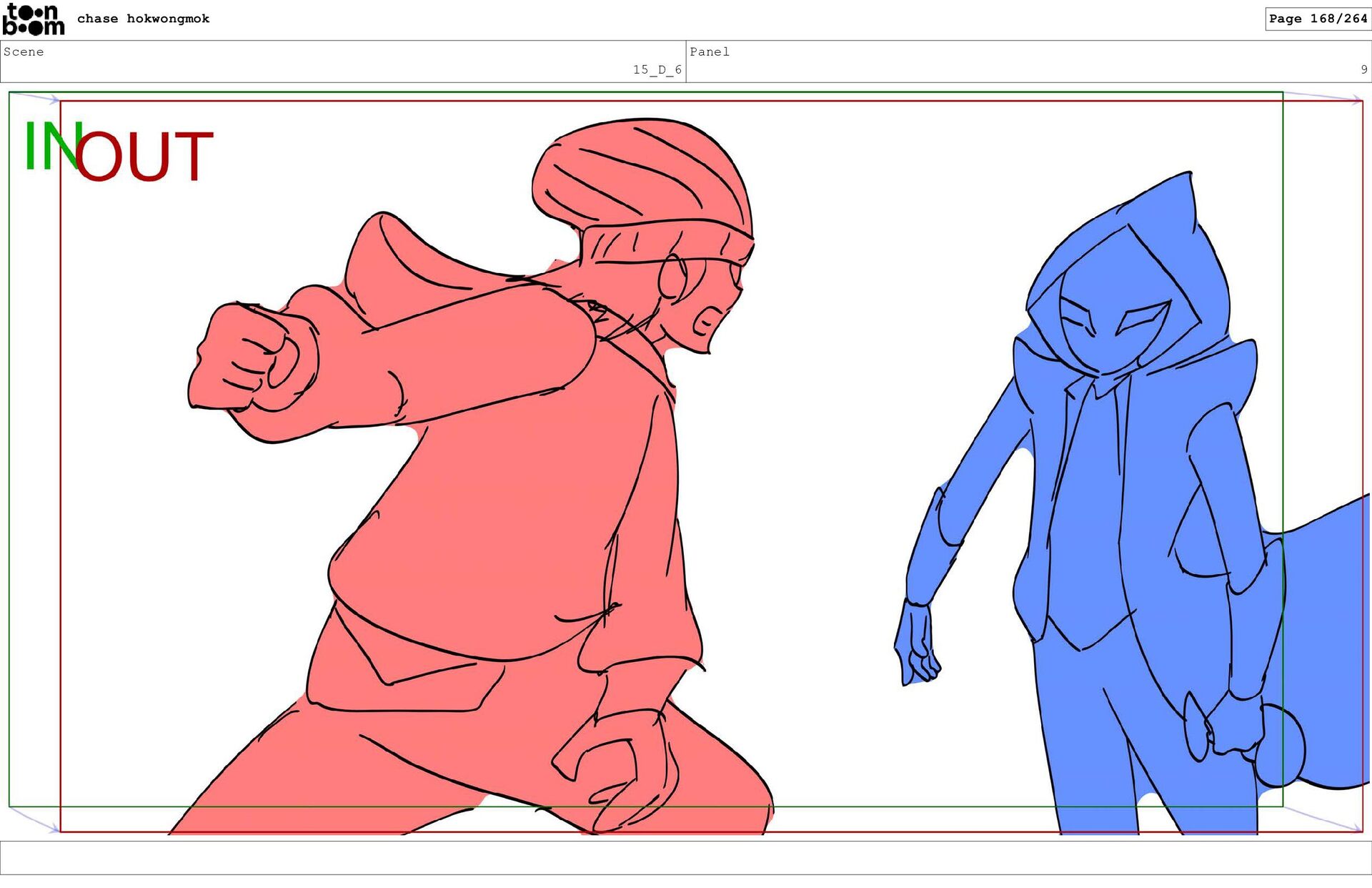Screen dimensions: 1372x888
Task: Click the Page 168/264 box
Action: (1317, 19)
